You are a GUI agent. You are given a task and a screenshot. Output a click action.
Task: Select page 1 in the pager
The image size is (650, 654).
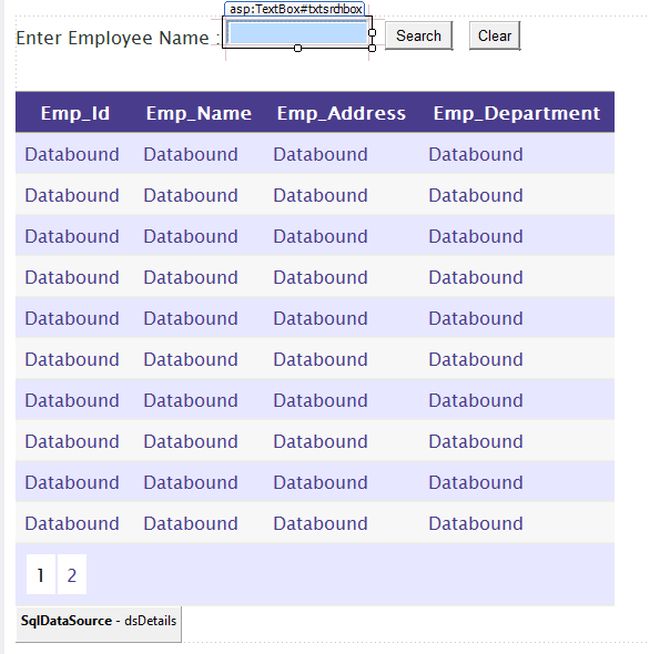pyautogui.click(x=40, y=575)
